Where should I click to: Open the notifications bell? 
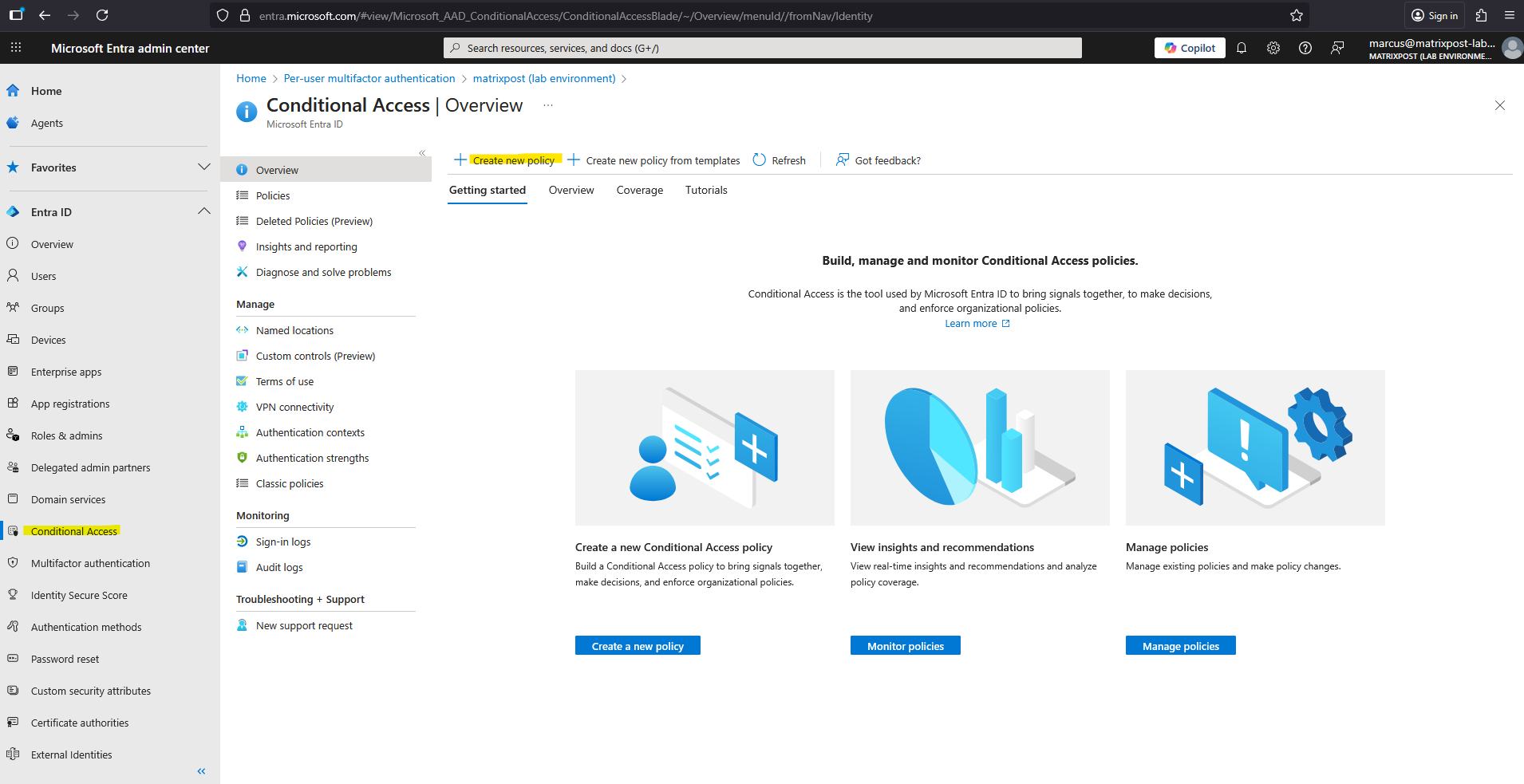click(1242, 48)
